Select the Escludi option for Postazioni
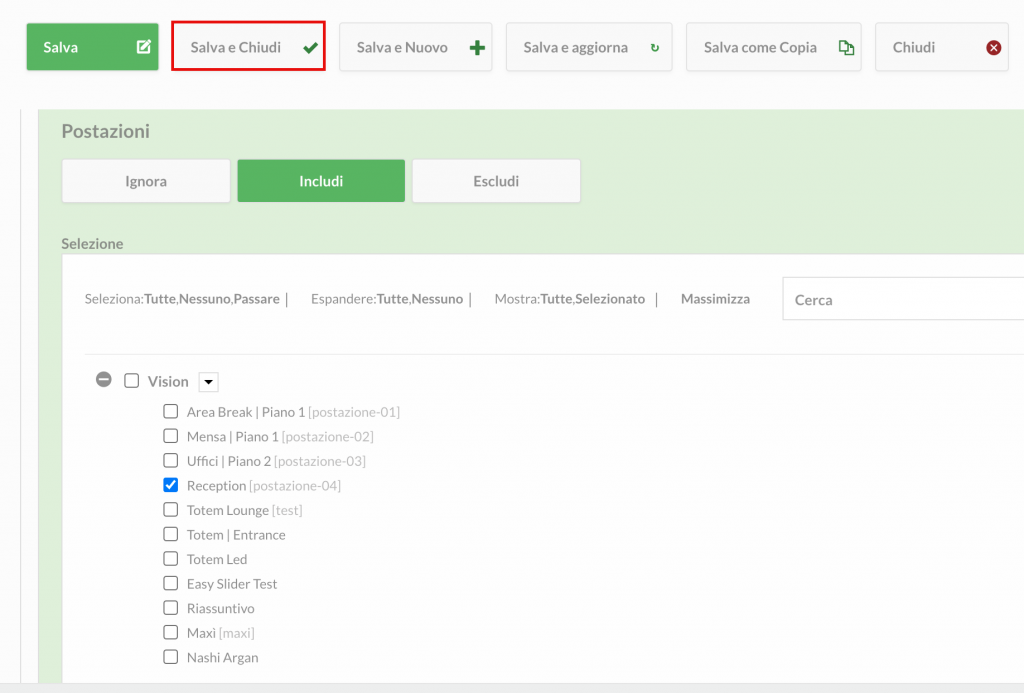 [x=496, y=181]
